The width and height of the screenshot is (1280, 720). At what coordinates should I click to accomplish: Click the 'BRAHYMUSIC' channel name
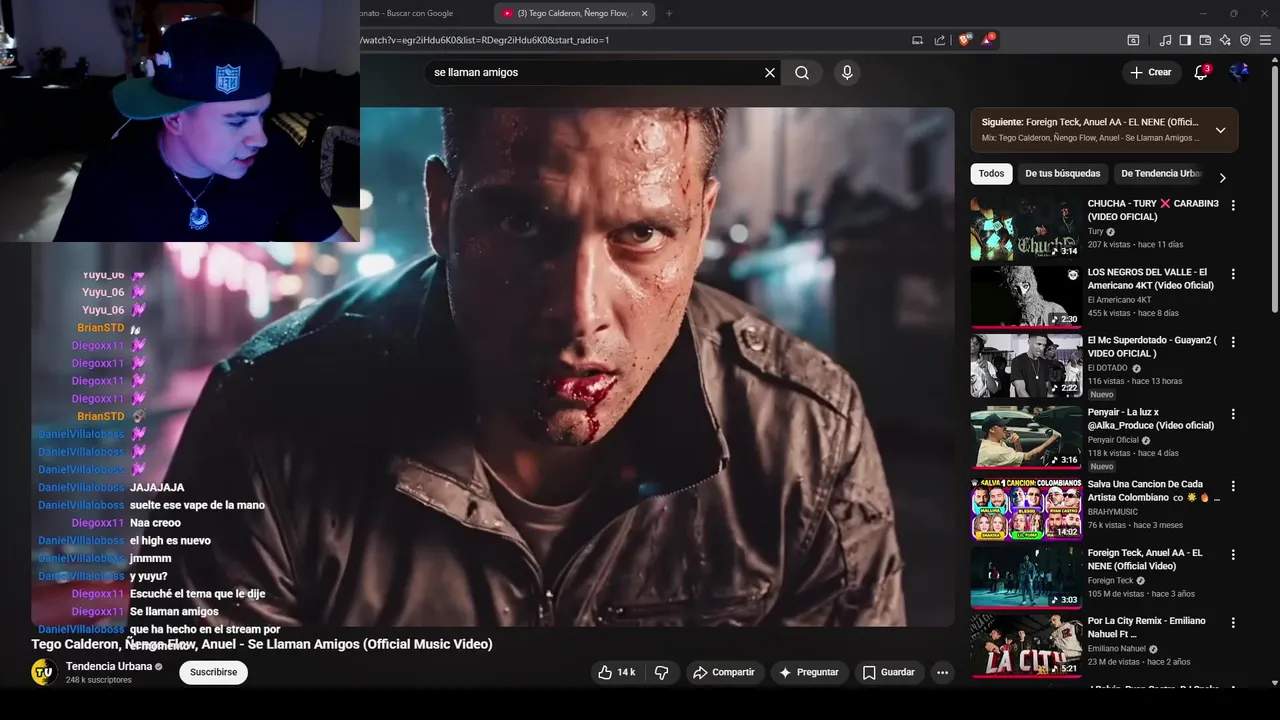point(1113,512)
